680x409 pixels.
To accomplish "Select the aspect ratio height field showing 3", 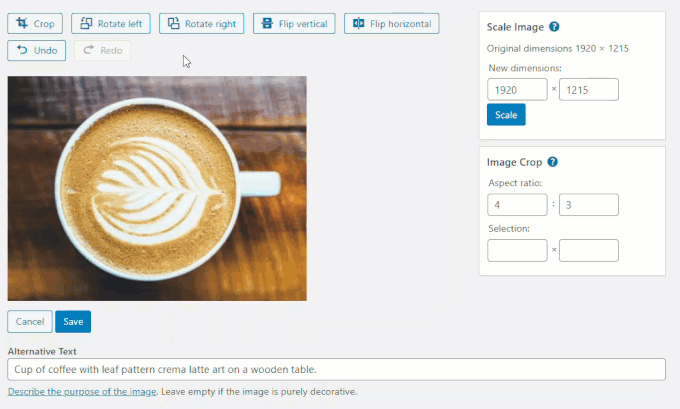I will pos(589,205).
